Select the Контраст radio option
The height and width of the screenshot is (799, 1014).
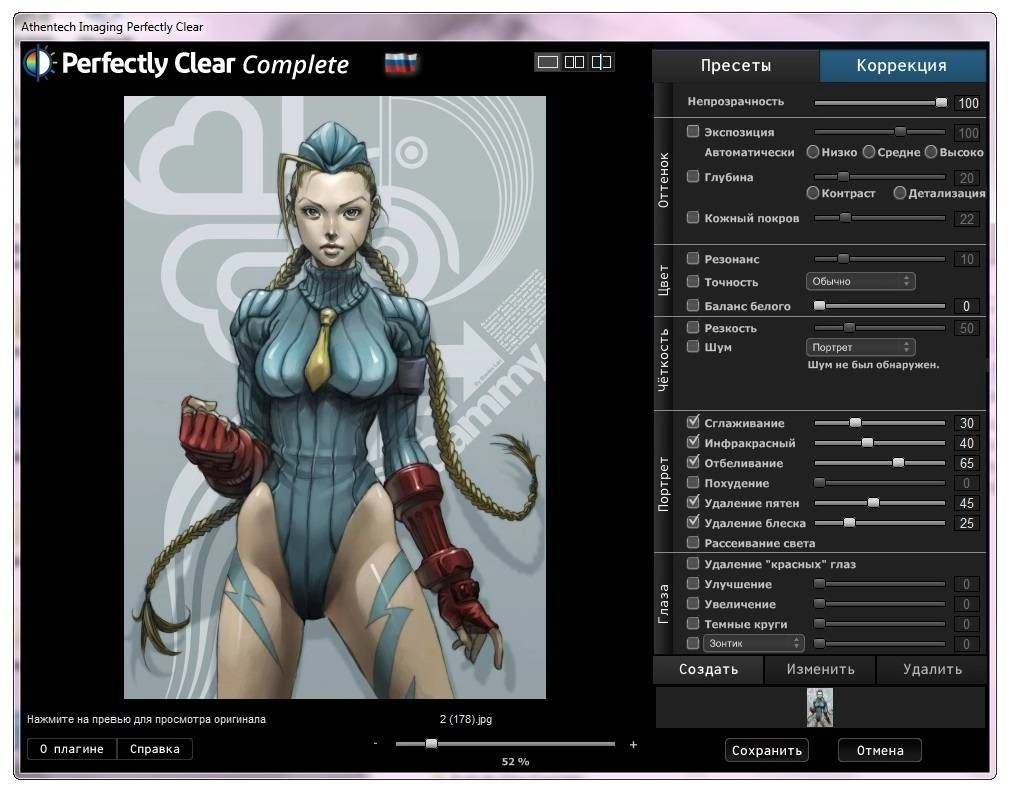tap(813, 193)
